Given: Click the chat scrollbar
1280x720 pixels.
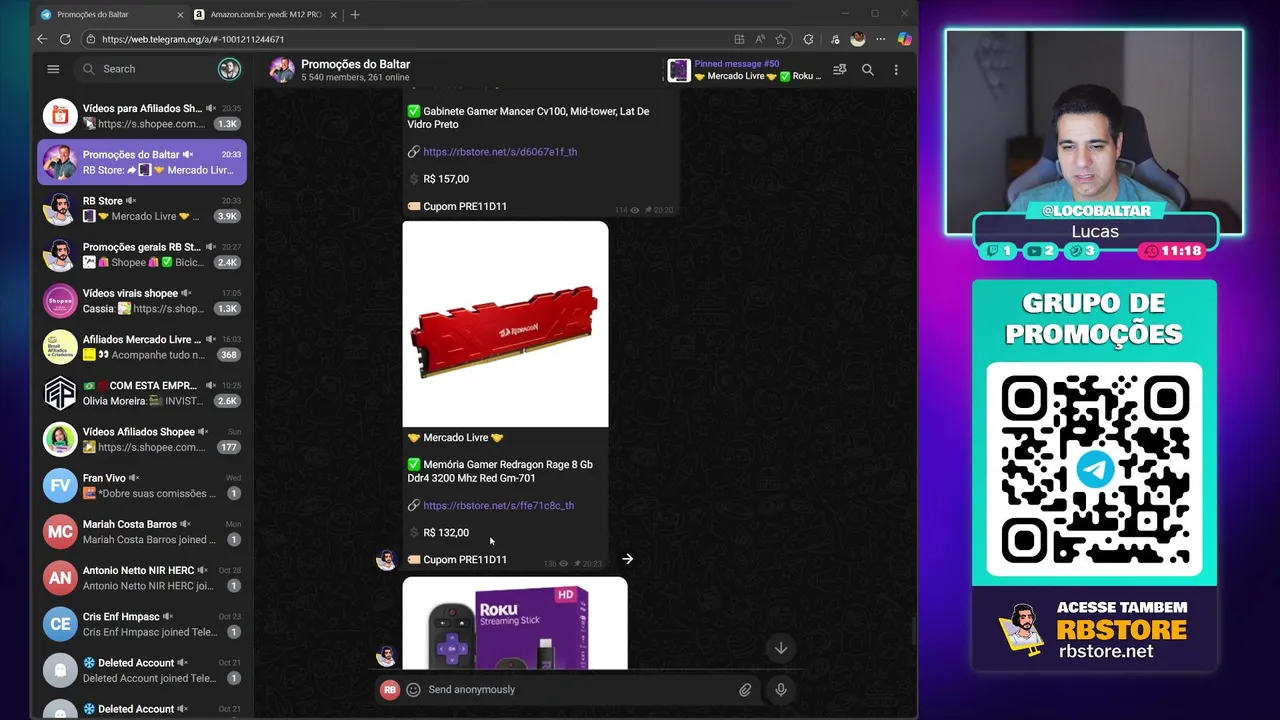Looking at the screenshot, I should pos(914,632).
